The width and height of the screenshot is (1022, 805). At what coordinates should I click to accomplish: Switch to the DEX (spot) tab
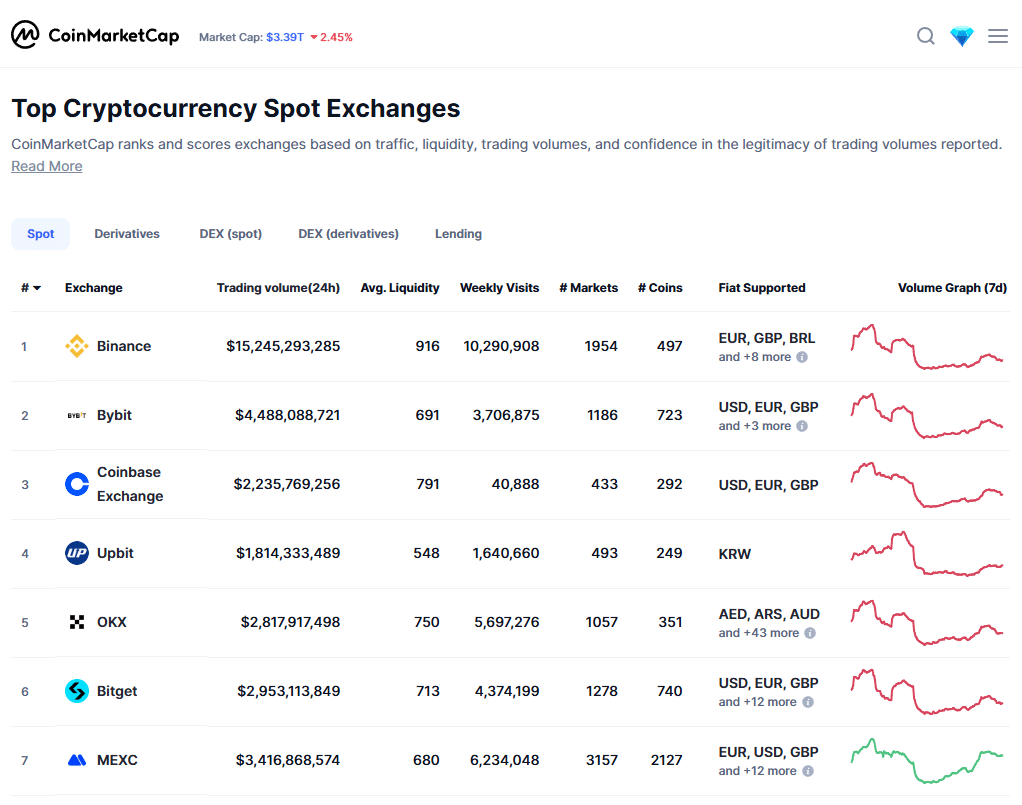click(231, 234)
